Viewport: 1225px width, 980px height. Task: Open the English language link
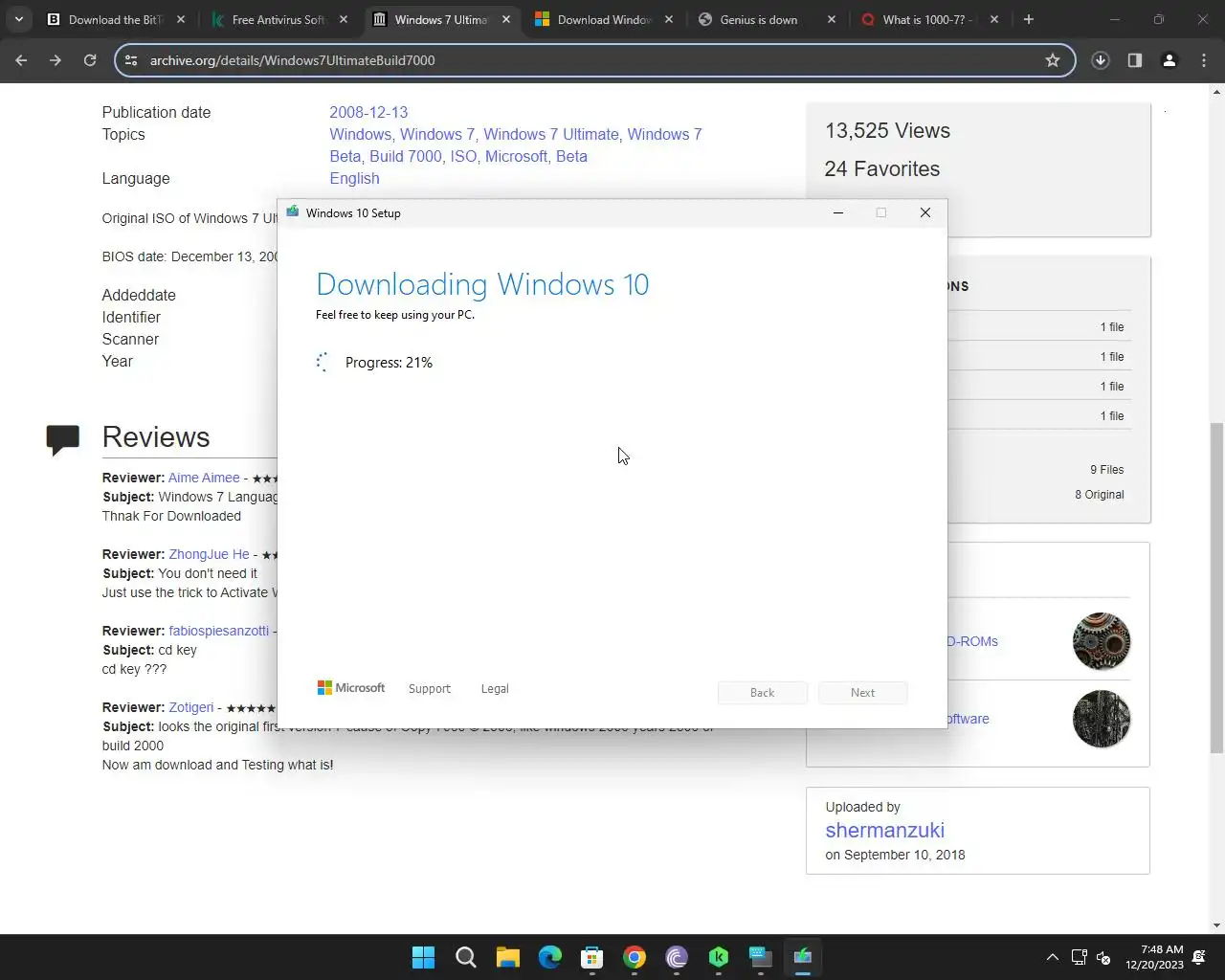click(354, 178)
